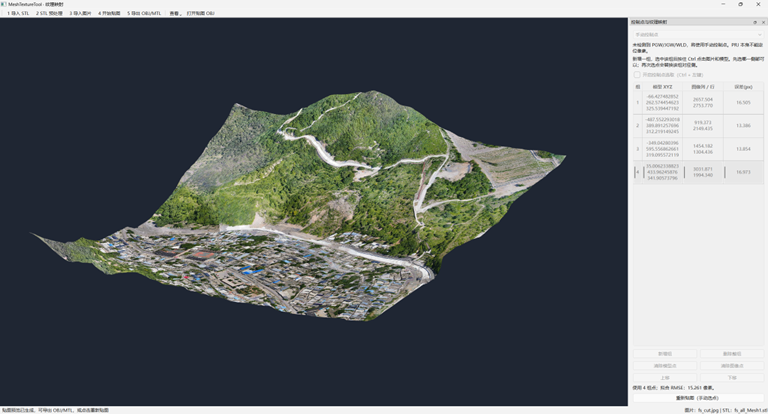Close the control points side panel

[763, 23]
